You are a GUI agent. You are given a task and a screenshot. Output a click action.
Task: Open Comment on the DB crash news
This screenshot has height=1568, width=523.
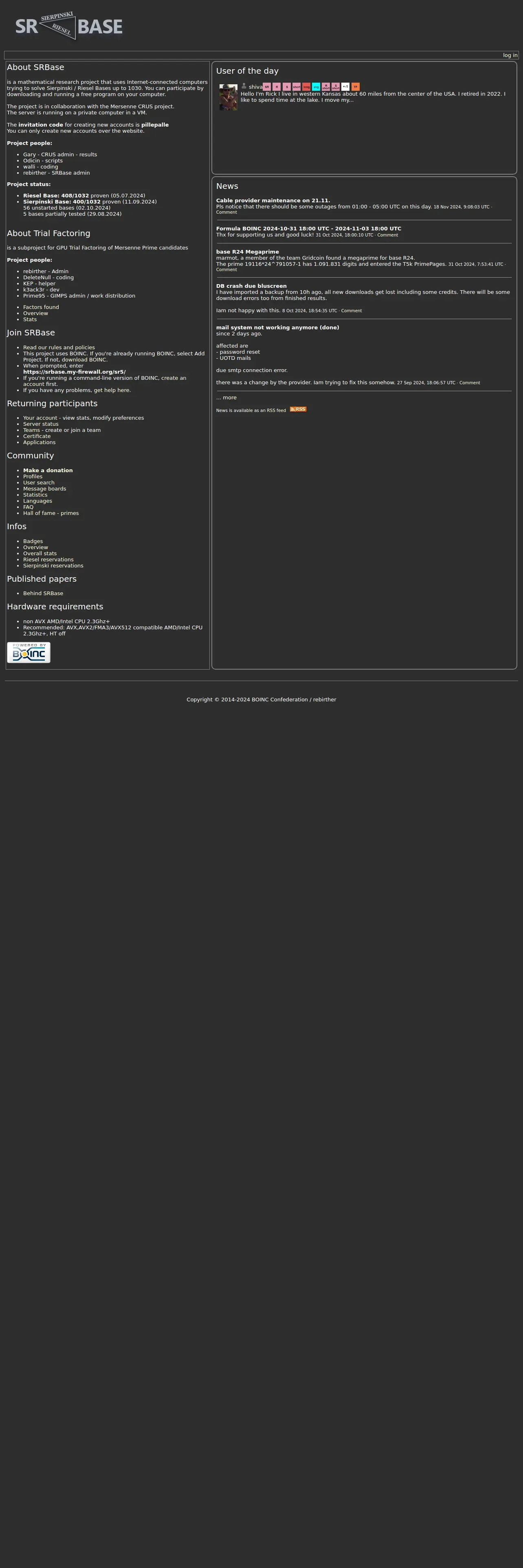point(351,311)
